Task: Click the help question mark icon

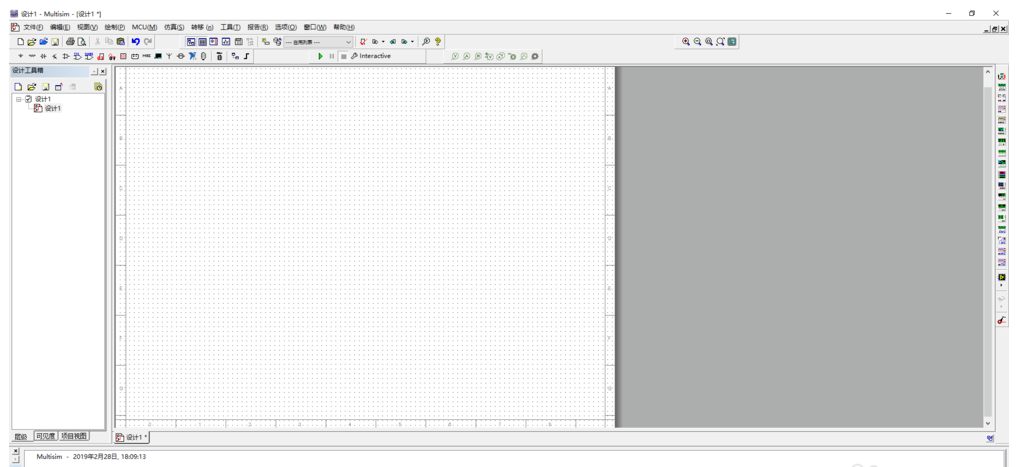Action: (438, 42)
